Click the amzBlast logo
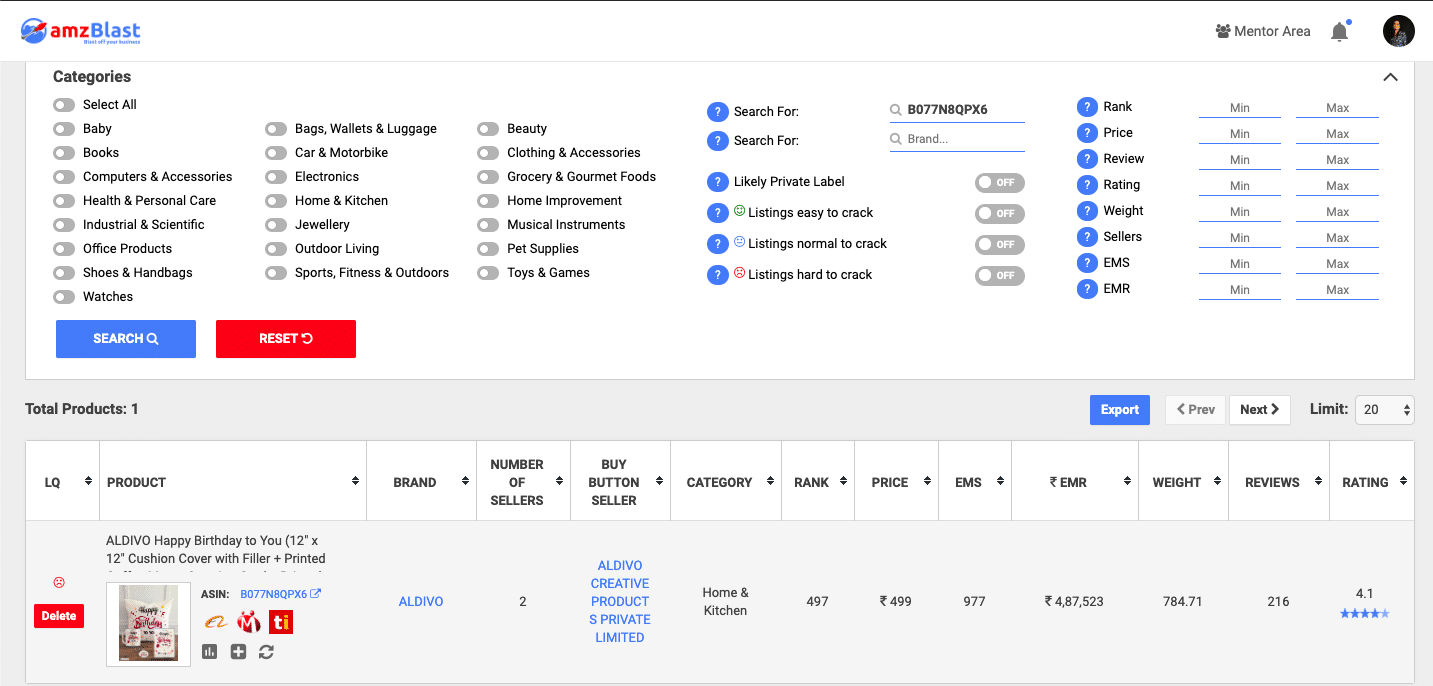 click(81, 31)
